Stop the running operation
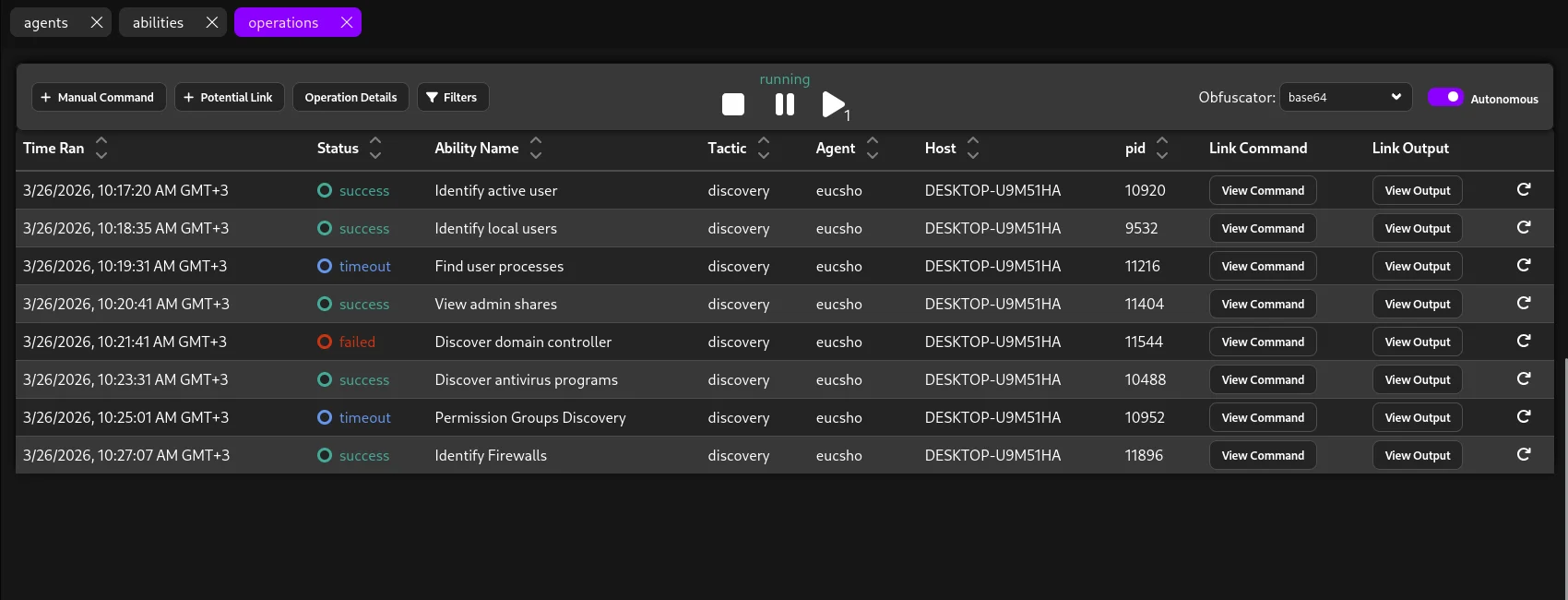1568x600 pixels. [x=733, y=104]
